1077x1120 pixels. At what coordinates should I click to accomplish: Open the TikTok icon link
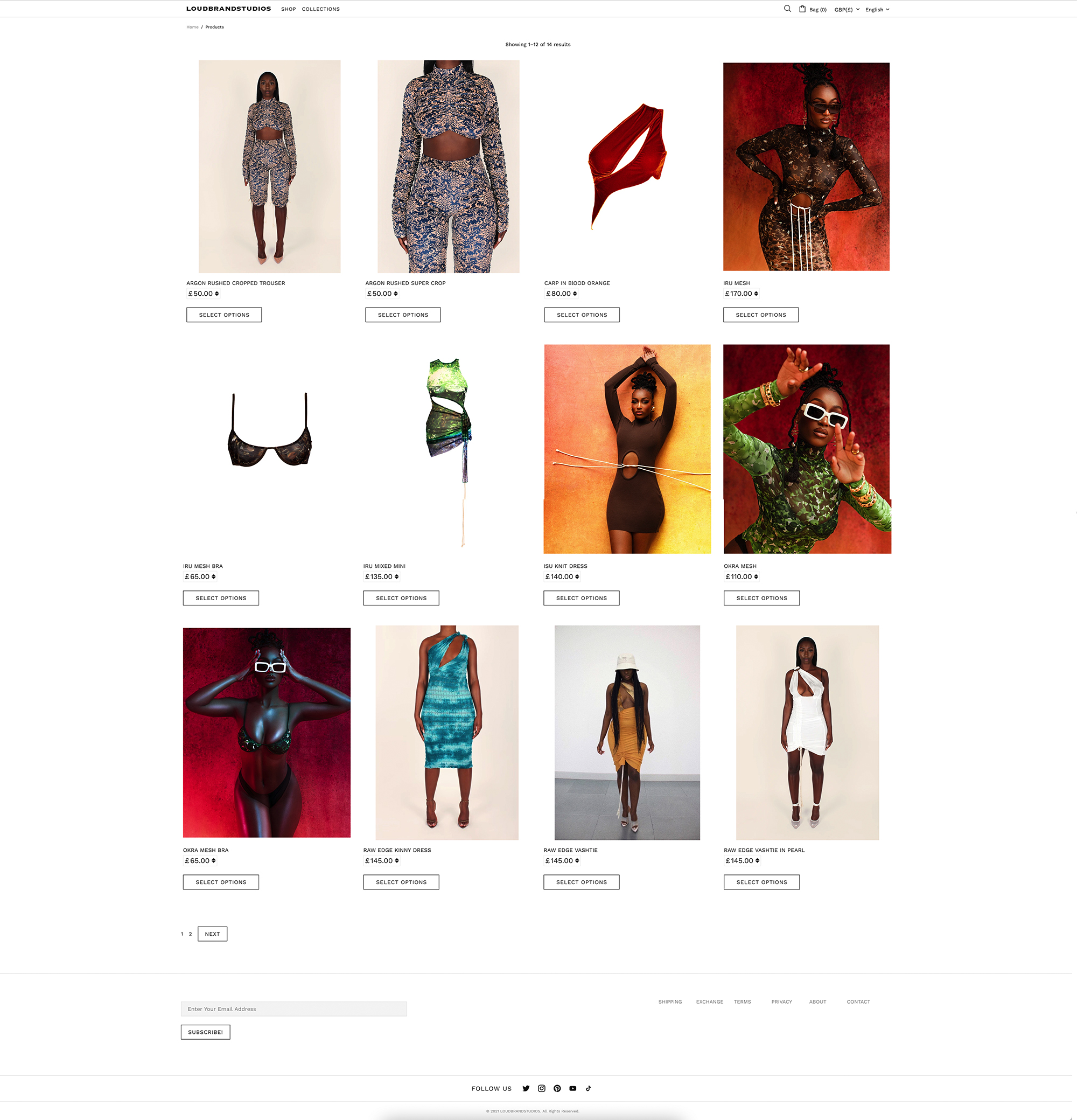588,1089
